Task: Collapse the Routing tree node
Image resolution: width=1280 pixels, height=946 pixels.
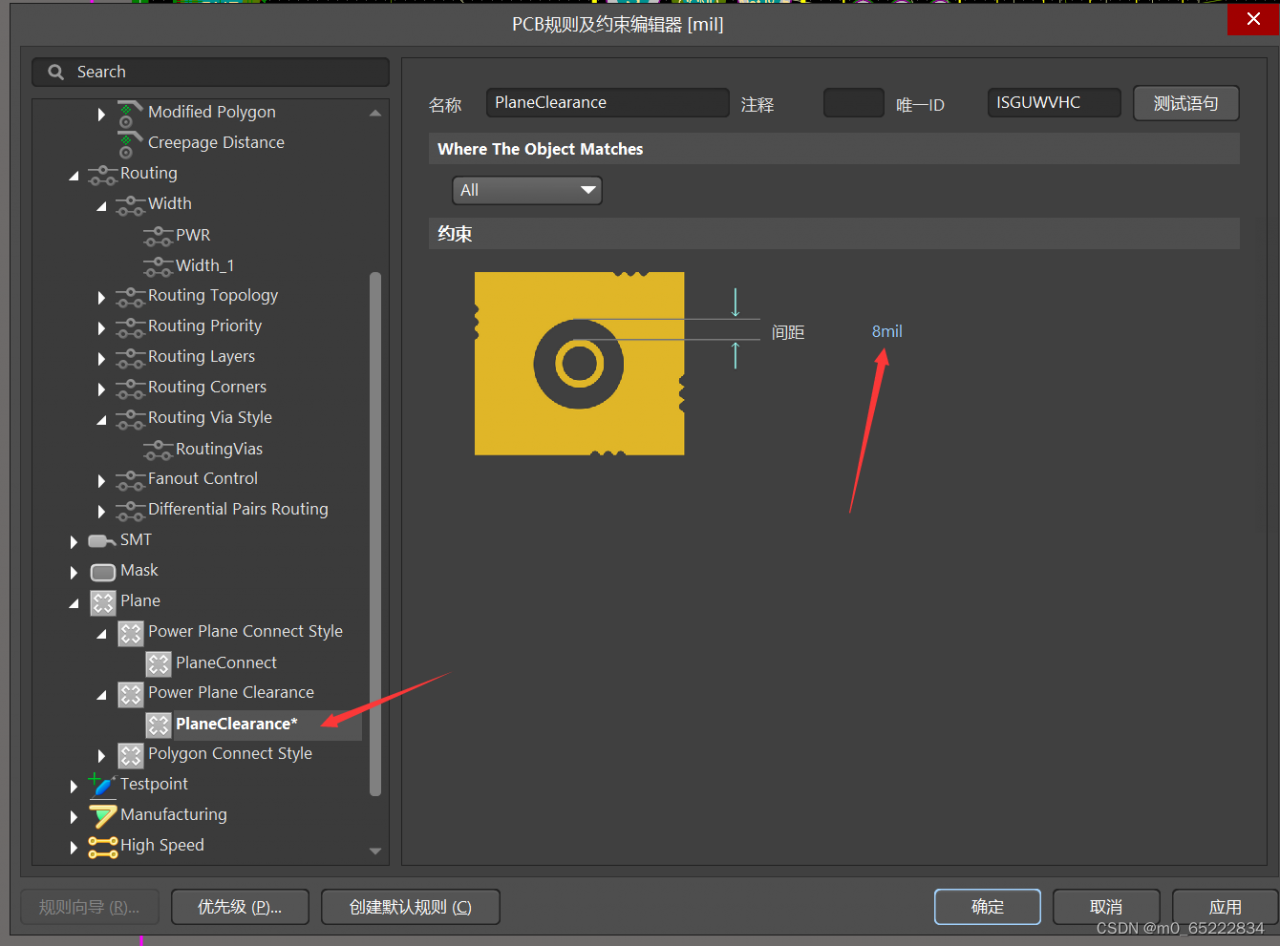Action: 74,175
